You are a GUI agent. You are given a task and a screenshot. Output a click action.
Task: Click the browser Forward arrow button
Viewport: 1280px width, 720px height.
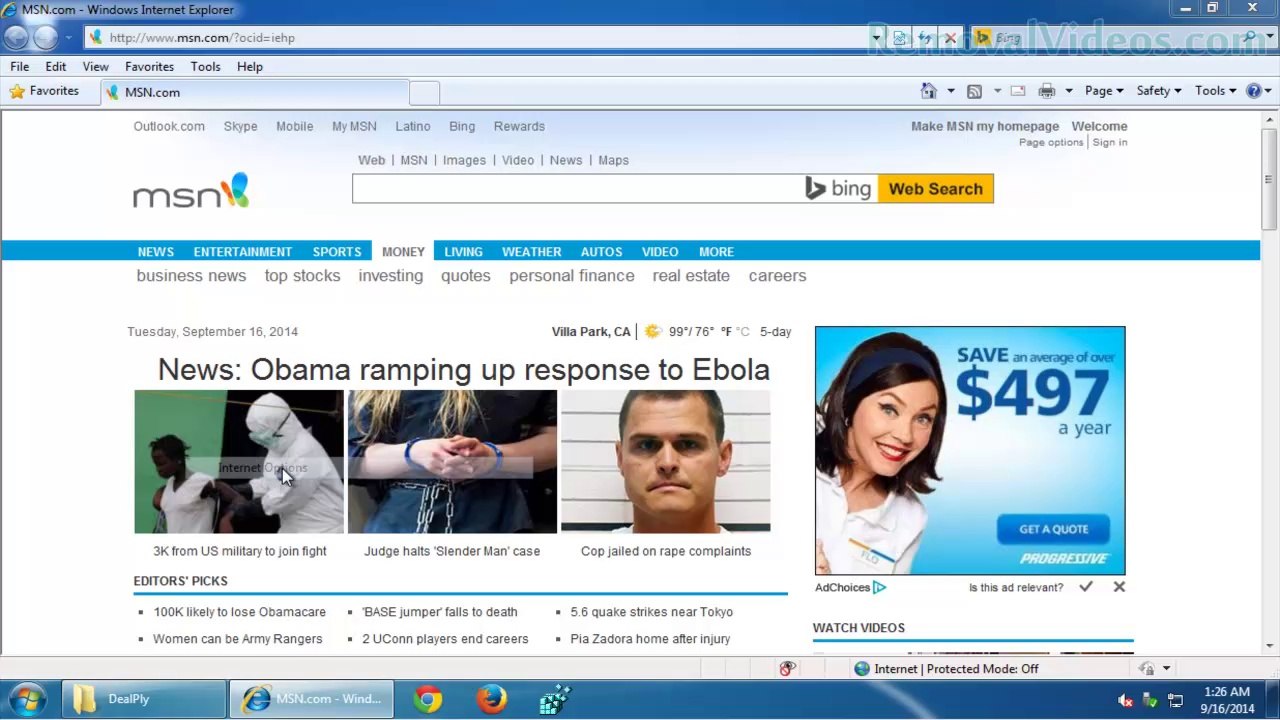click(x=46, y=38)
